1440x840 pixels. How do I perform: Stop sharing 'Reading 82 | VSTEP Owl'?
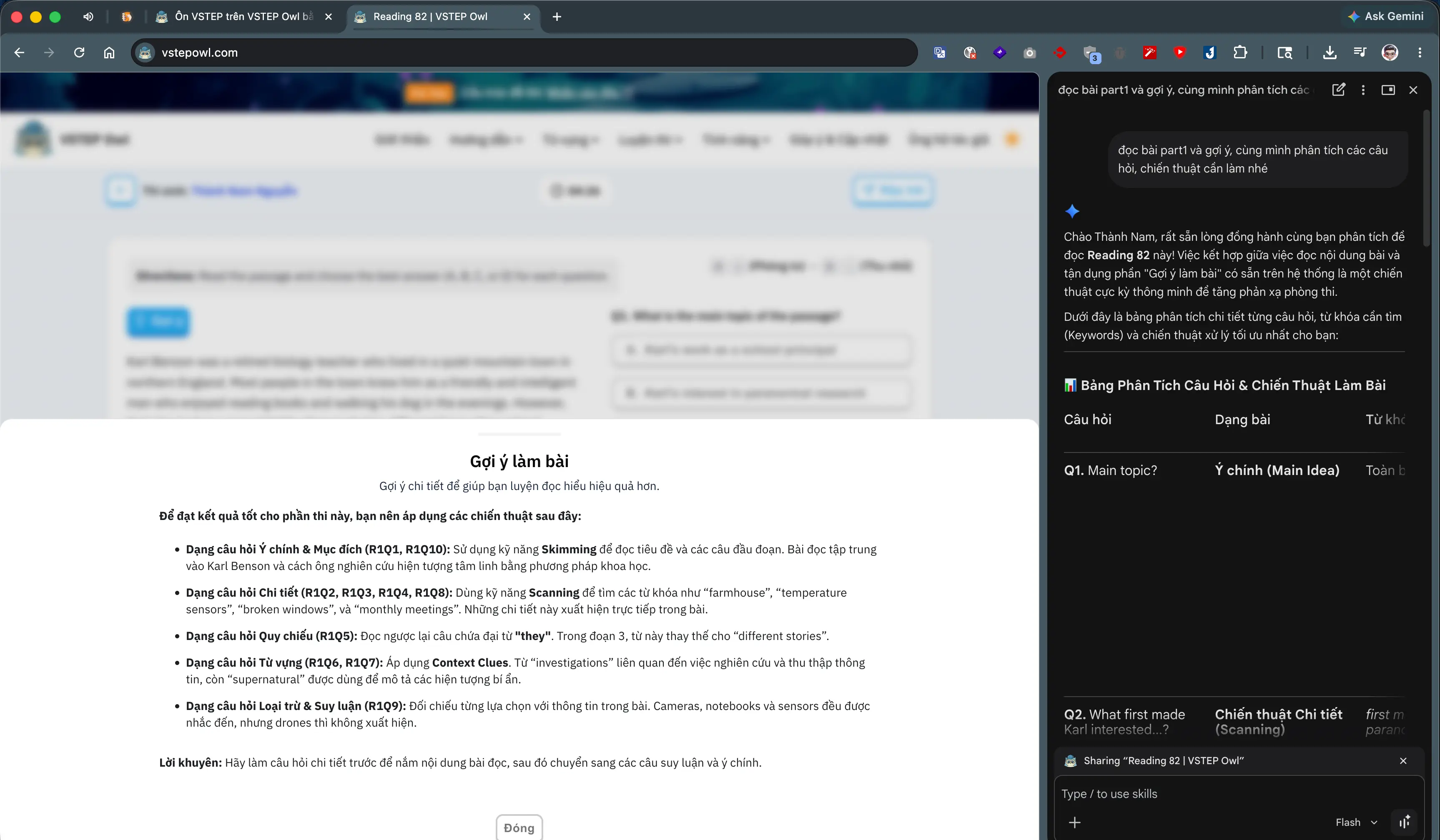click(x=1403, y=761)
